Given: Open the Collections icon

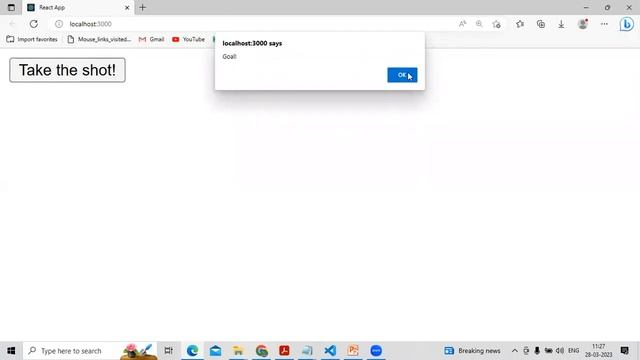Looking at the screenshot, I should coord(541,24).
